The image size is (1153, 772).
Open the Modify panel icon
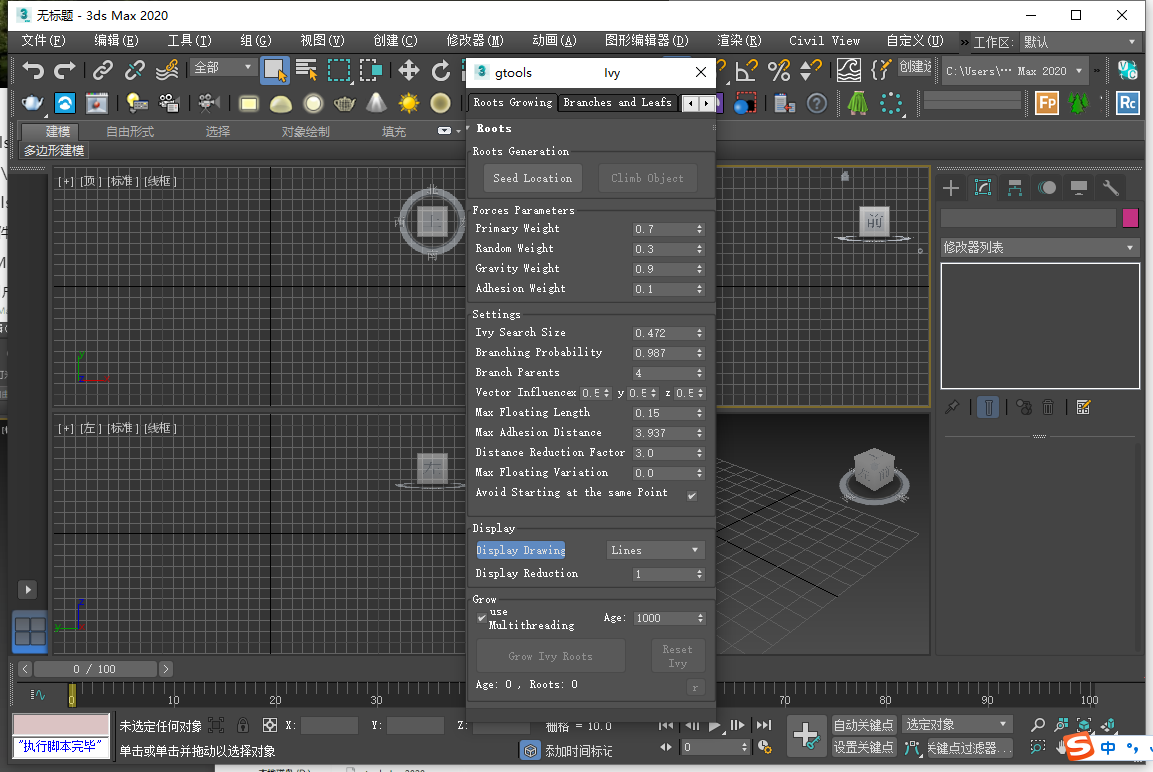(x=983, y=188)
